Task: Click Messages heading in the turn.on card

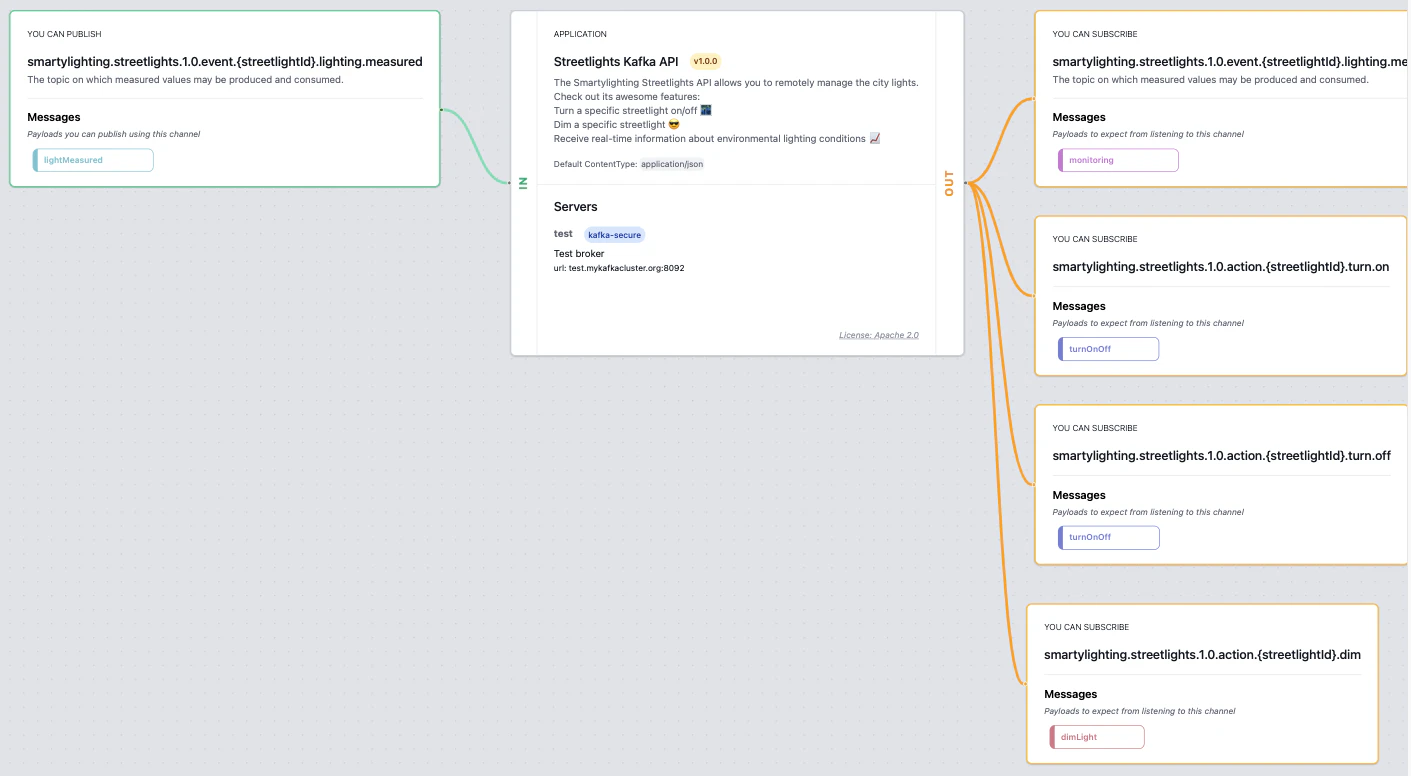Action: coord(1079,306)
